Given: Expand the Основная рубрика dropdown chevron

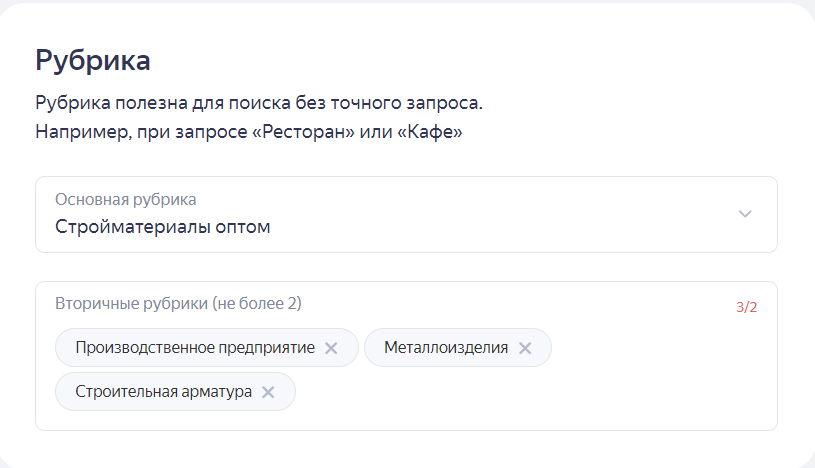Looking at the screenshot, I should [745, 214].
